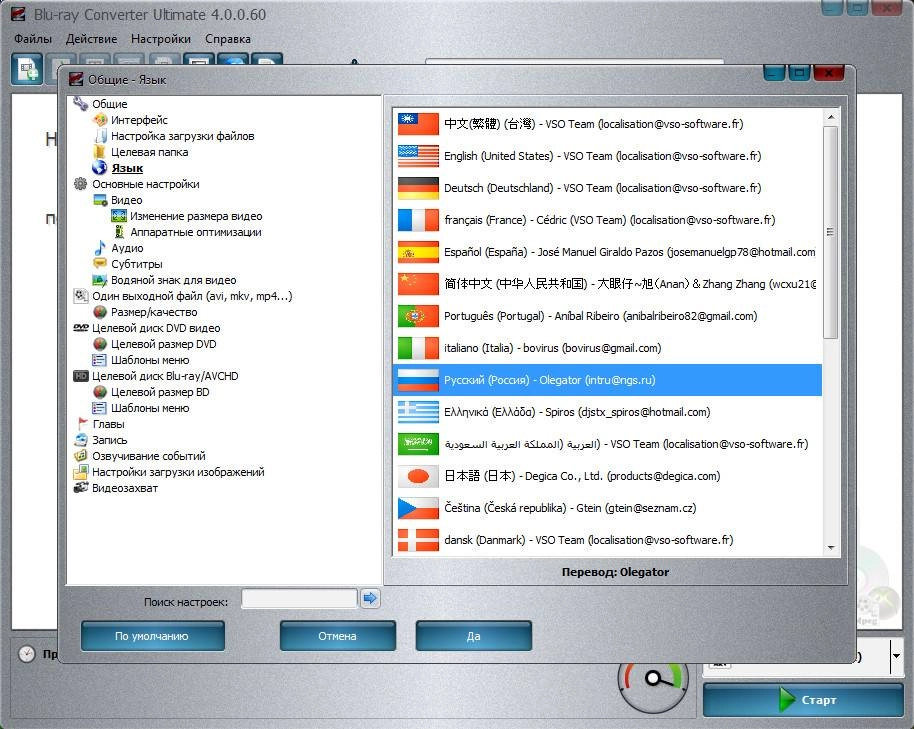Open the Действие menu
Viewport: 914px width, 729px height.
92,39
